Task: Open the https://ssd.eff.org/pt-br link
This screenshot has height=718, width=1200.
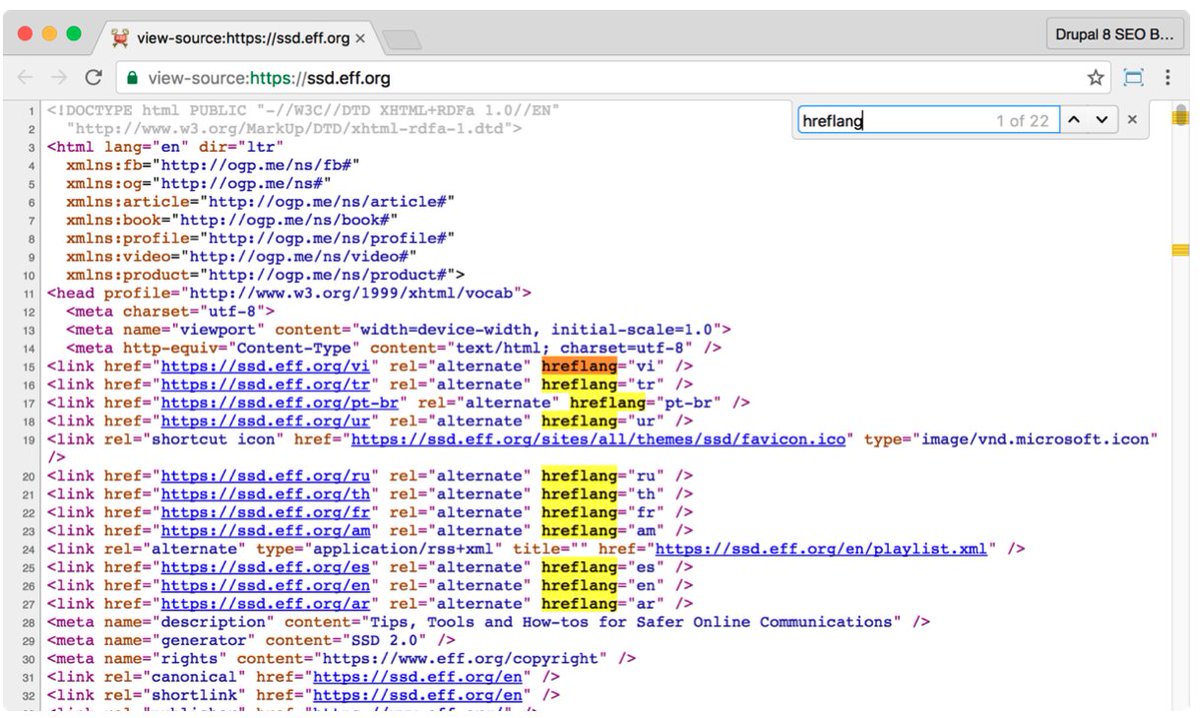Action: pos(279,402)
